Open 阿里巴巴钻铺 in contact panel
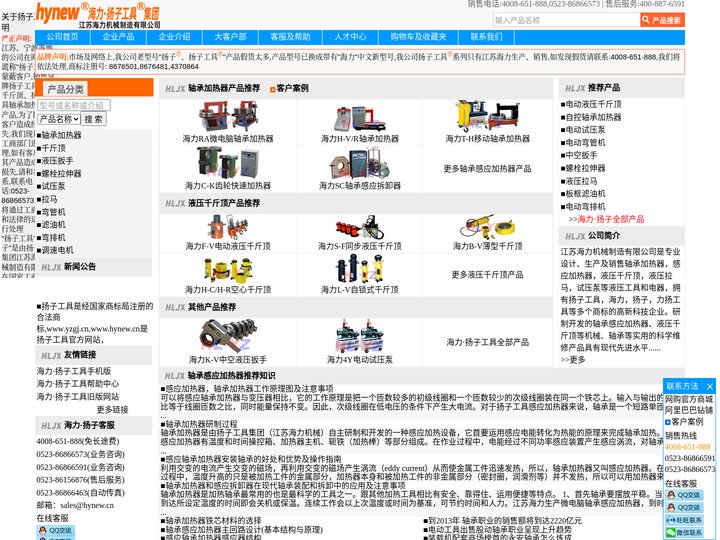The height and width of the screenshot is (540, 720). point(689,410)
